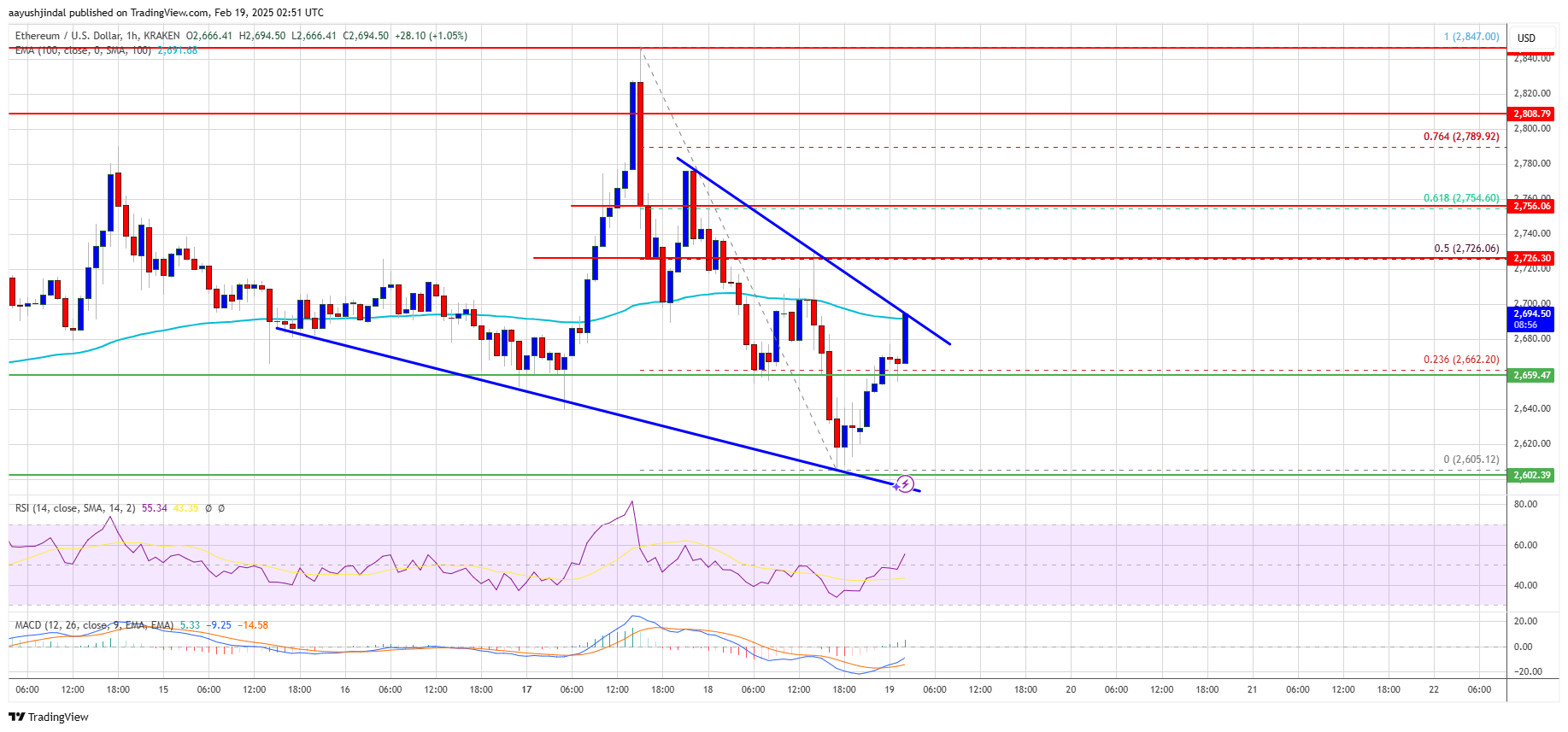Click the yellow 43.35 RSI SMA value
The width and height of the screenshot is (1568, 732).
tap(185, 508)
